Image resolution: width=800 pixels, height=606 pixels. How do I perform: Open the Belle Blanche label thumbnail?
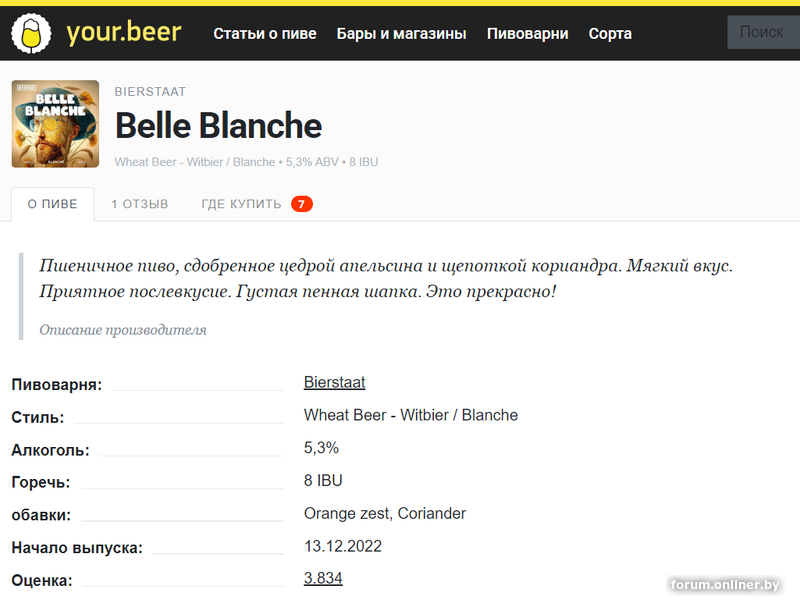[x=55, y=124]
